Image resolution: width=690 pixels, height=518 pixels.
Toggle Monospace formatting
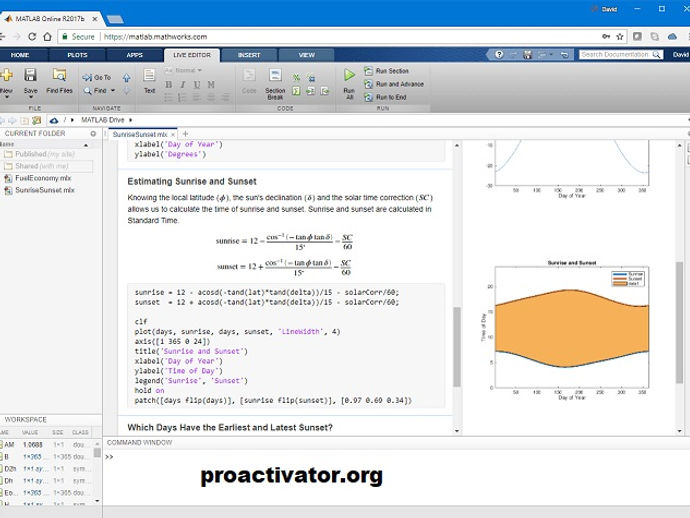coord(211,84)
